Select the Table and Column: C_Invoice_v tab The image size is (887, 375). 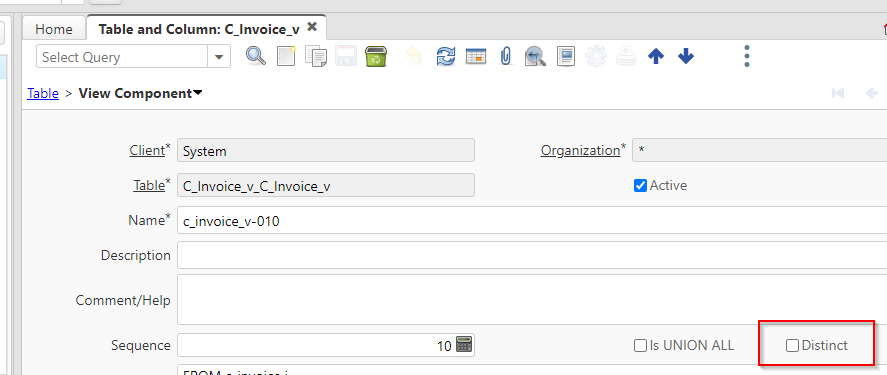coord(199,29)
